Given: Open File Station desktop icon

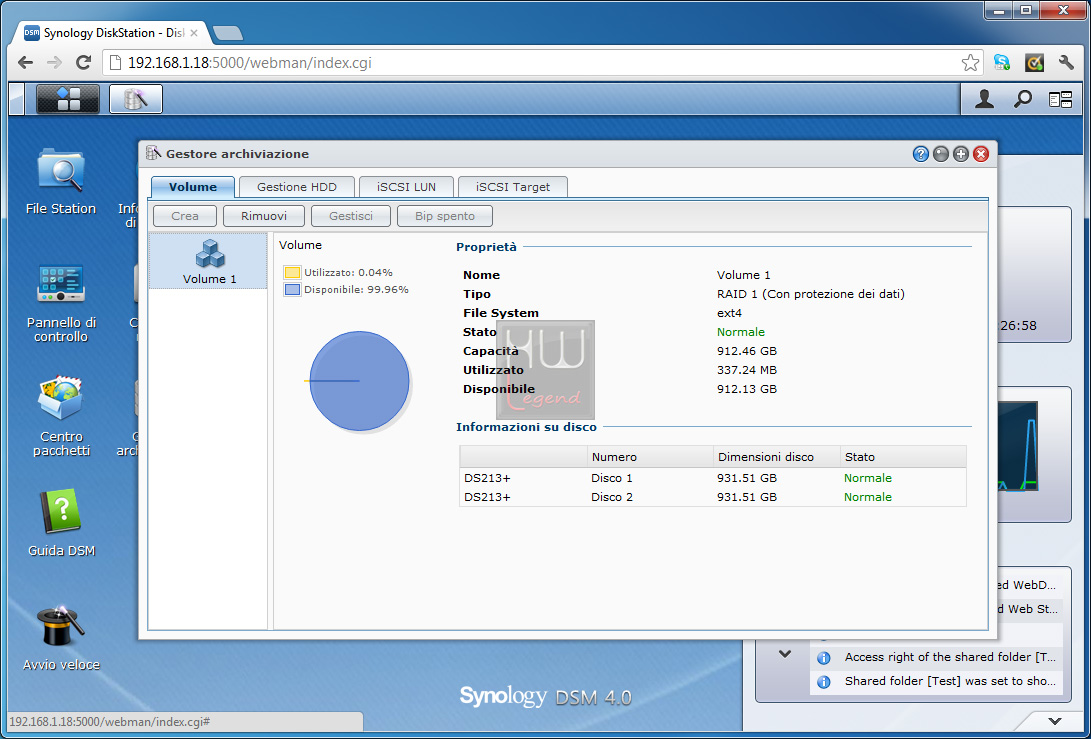Looking at the screenshot, I should click(x=61, y=181).
